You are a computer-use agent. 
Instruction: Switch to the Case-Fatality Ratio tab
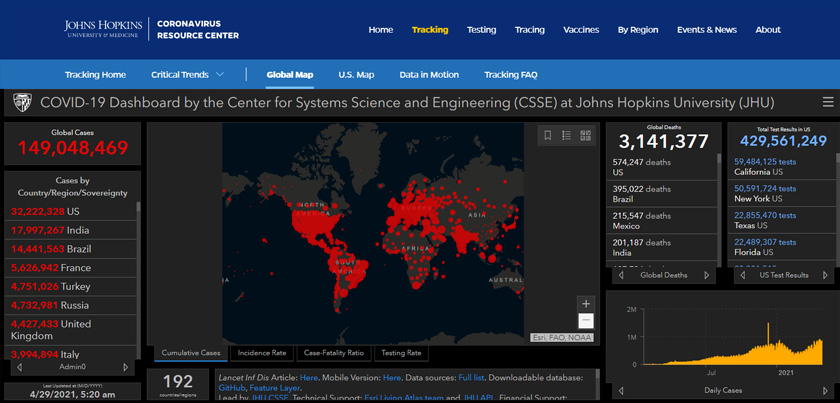point(333,353)
